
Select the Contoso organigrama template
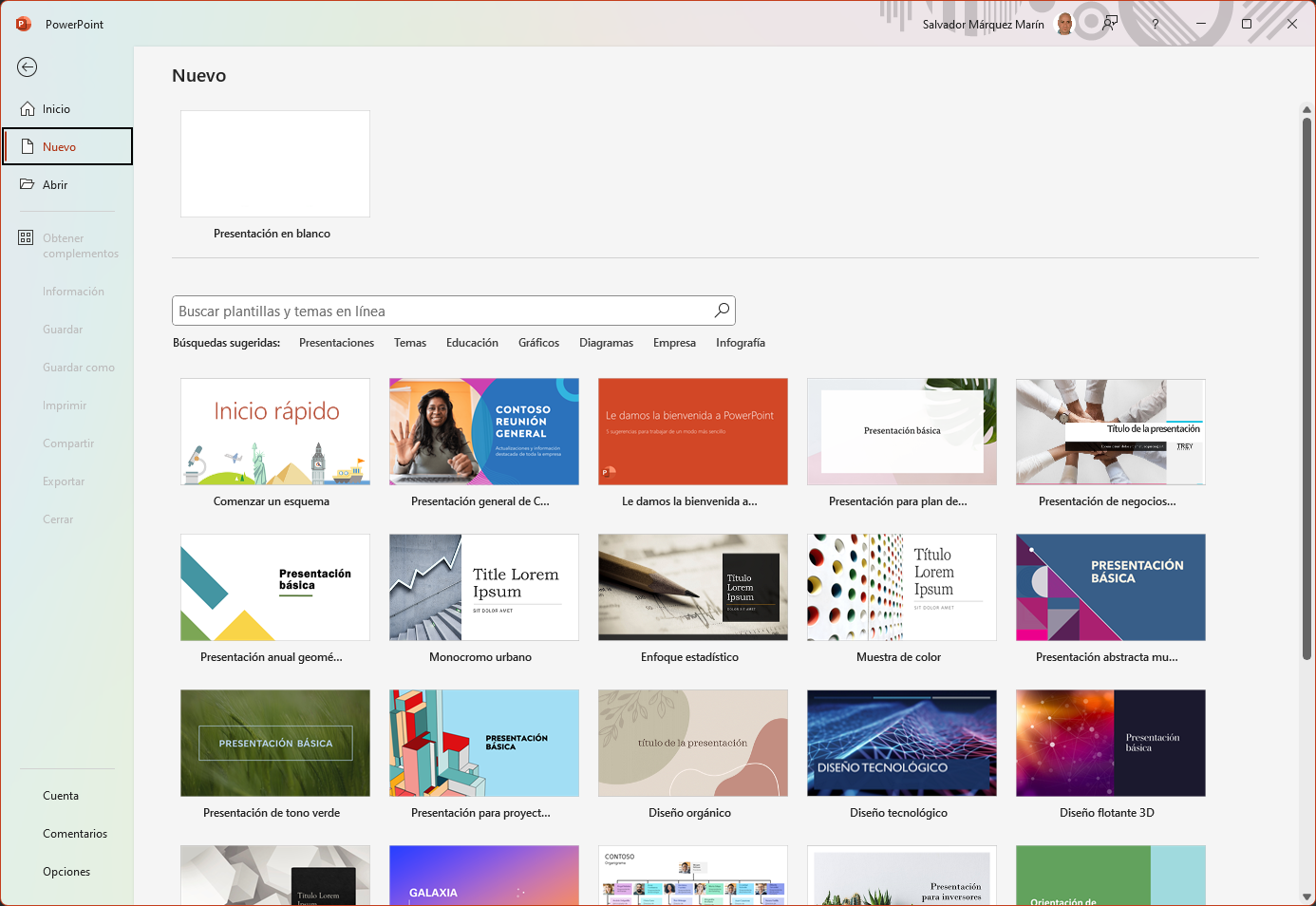[x=693, y=875]
